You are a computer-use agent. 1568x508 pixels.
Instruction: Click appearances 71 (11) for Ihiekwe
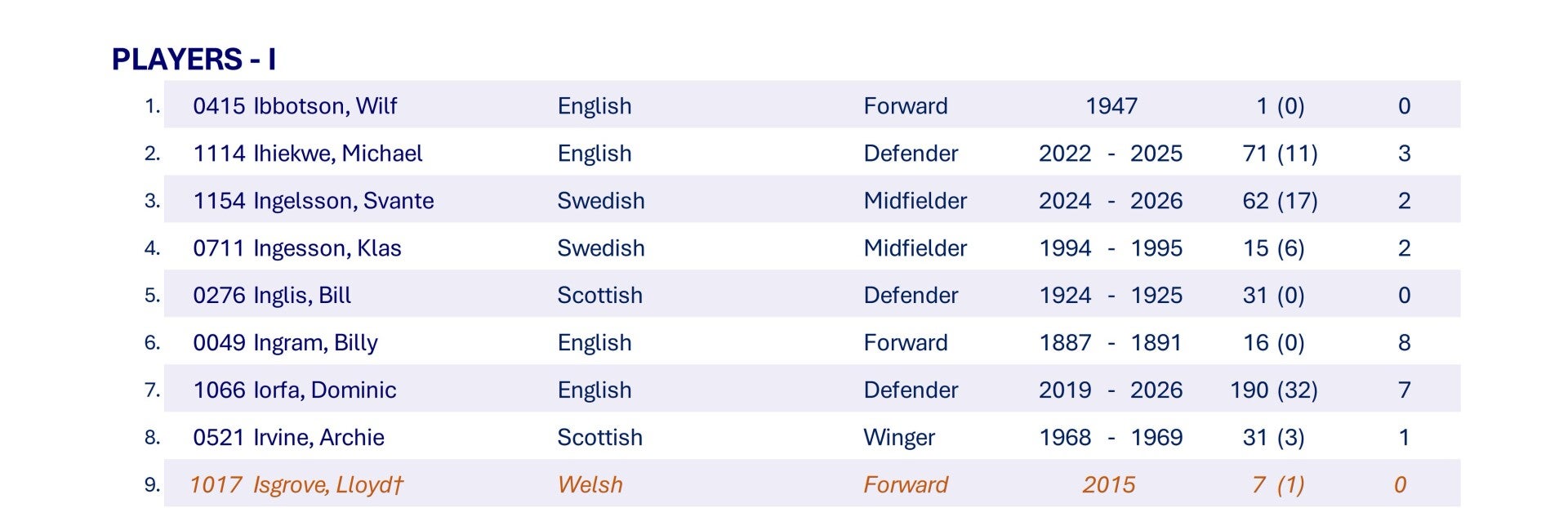click(1280, 154)
